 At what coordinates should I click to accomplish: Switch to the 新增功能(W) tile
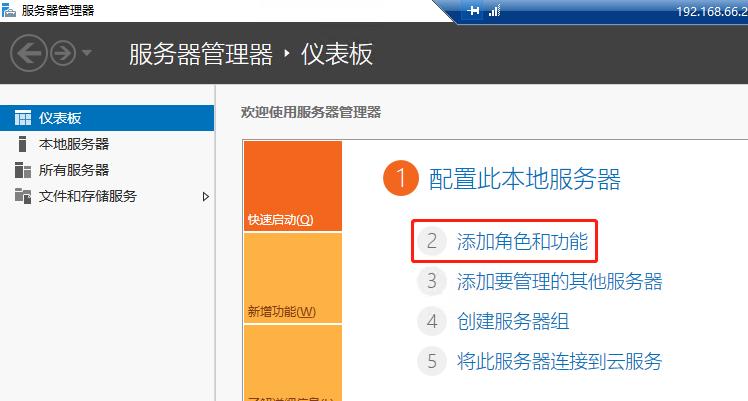point(292,278)
